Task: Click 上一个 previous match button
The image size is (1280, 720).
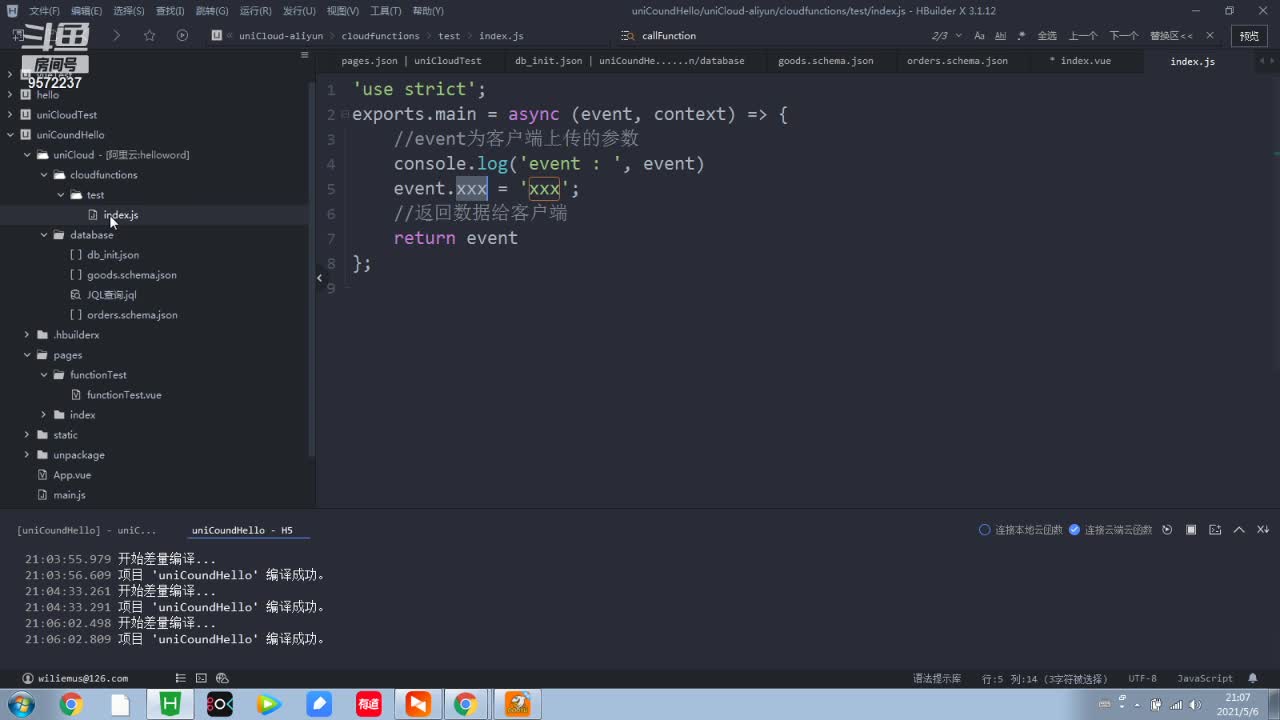Action: point(1083,35)
